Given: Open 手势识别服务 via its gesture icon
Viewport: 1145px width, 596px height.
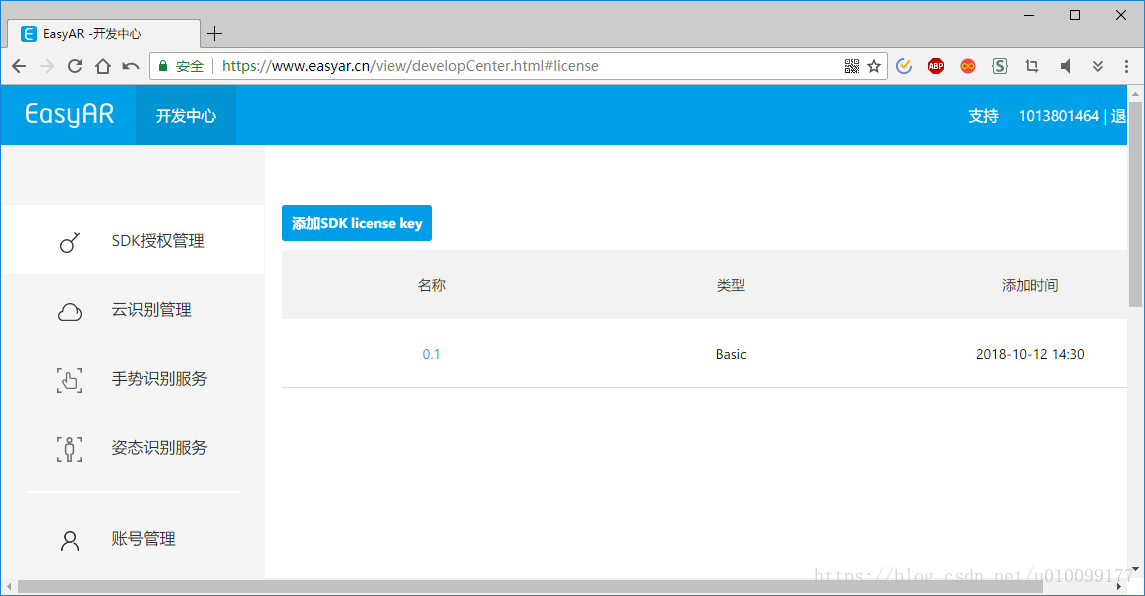Looking at the screenshot, I should (69, 380).
